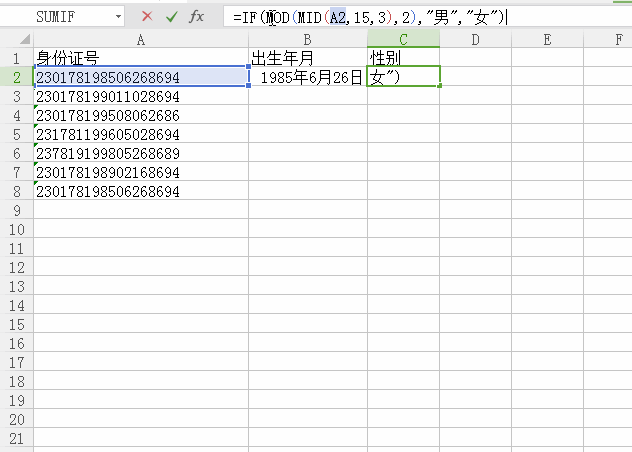Select column E header

click(547, 40)
